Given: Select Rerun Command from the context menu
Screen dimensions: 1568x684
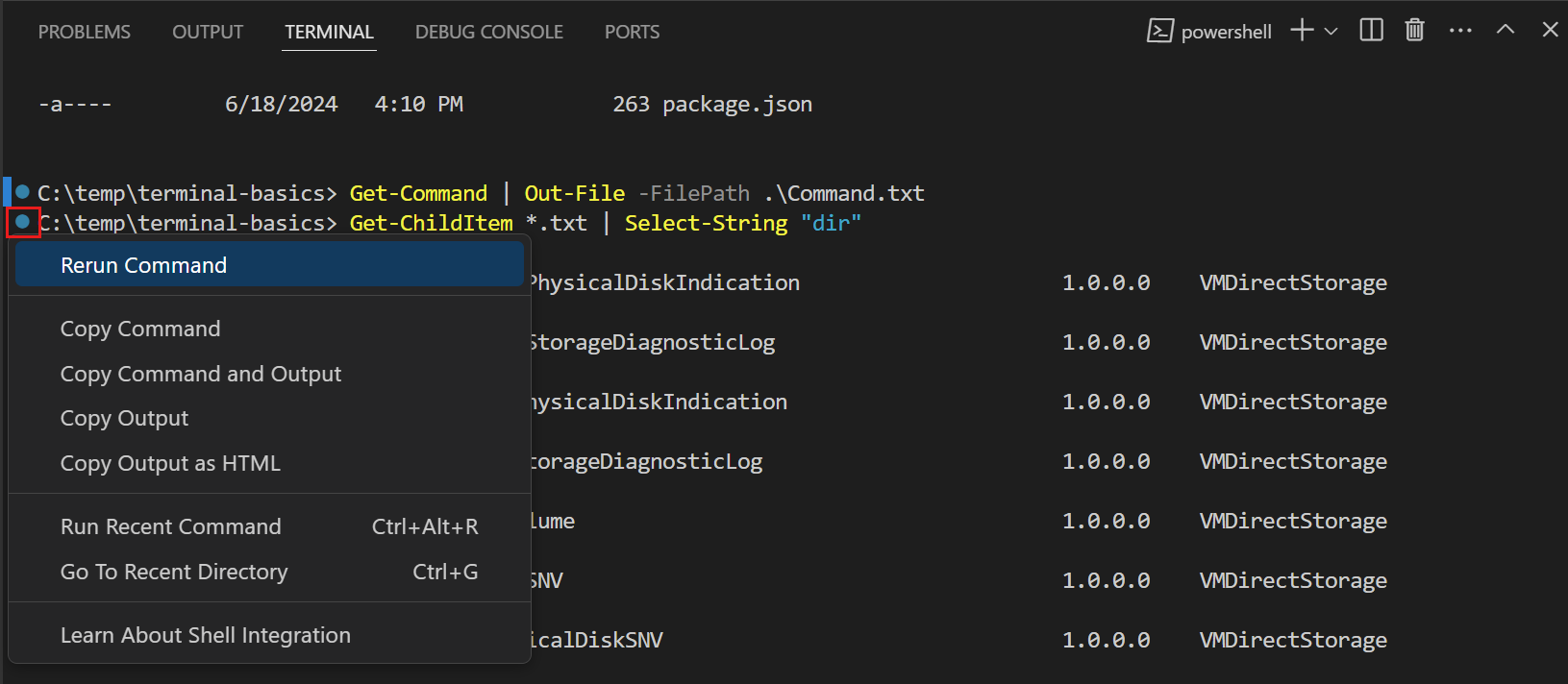Looking at the screenshot, I should click(x=144, y=265).
